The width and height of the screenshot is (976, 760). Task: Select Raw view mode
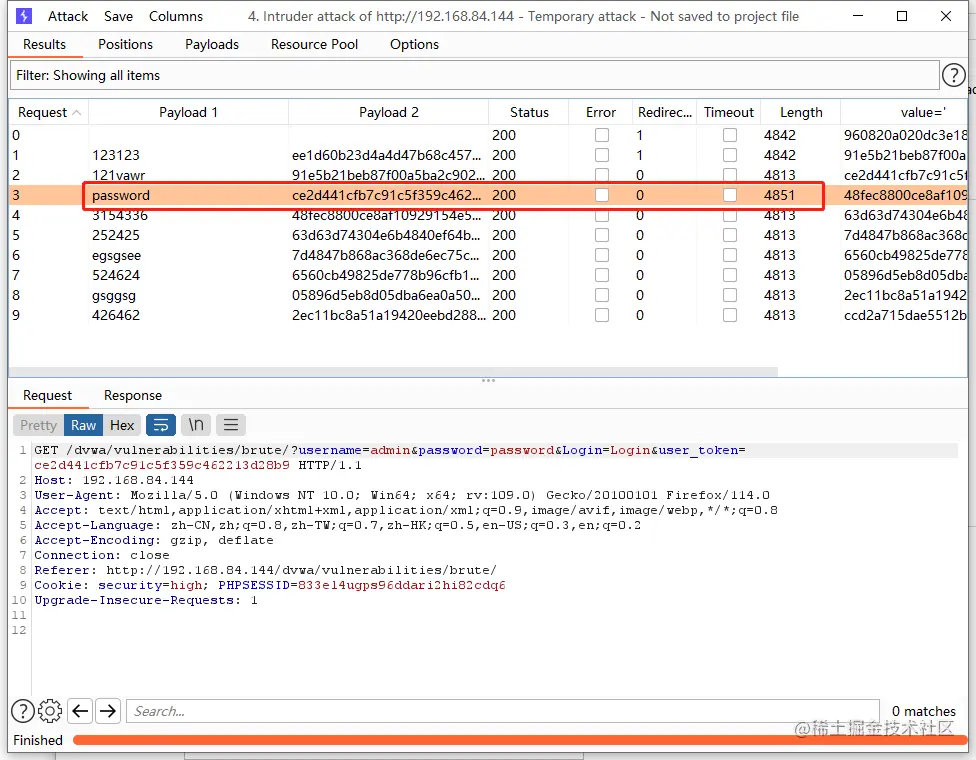coord(83,425)
